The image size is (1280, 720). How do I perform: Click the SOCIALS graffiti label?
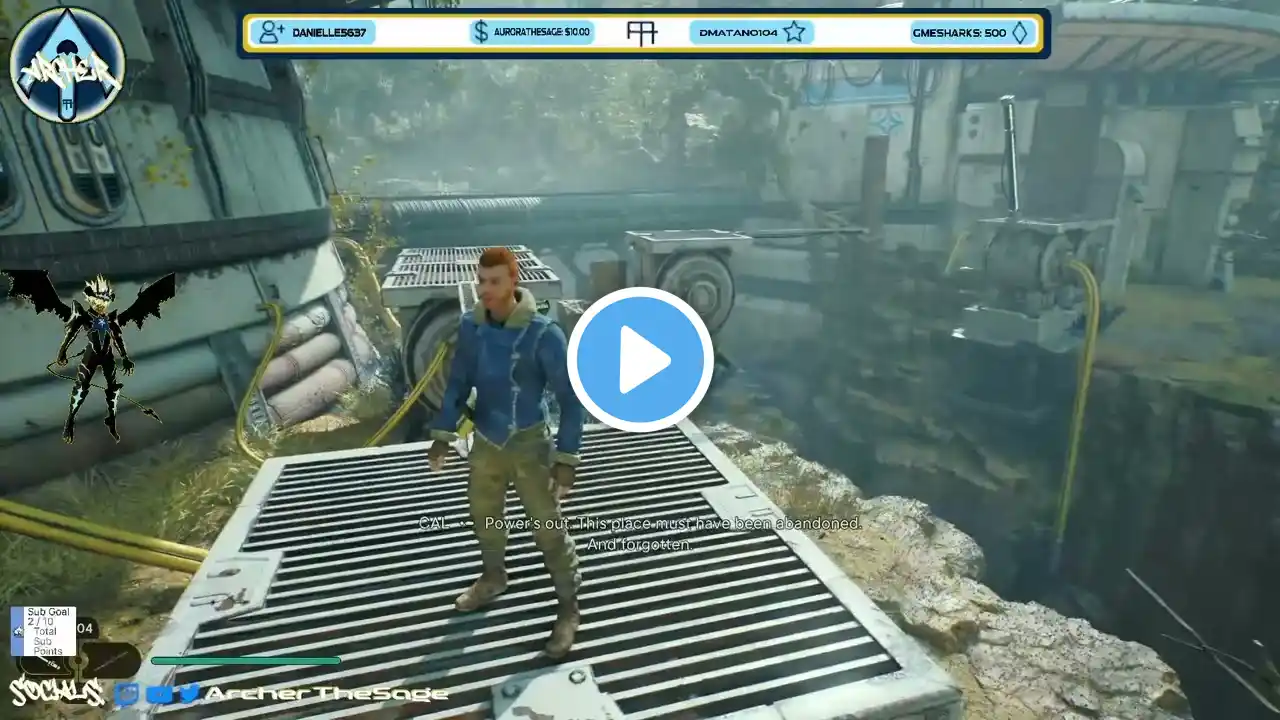pyautogui.click(x=57, y=691)
